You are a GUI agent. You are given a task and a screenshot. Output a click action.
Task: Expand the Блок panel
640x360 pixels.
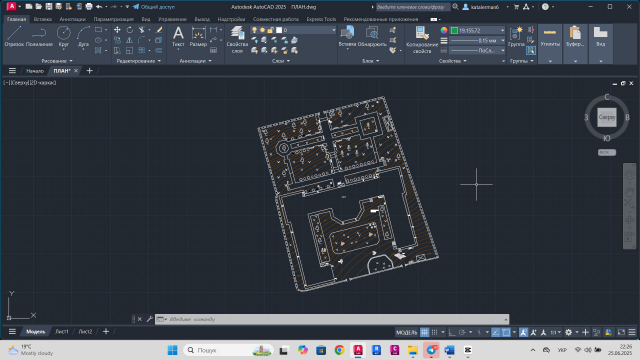click(x=371, y=61)
